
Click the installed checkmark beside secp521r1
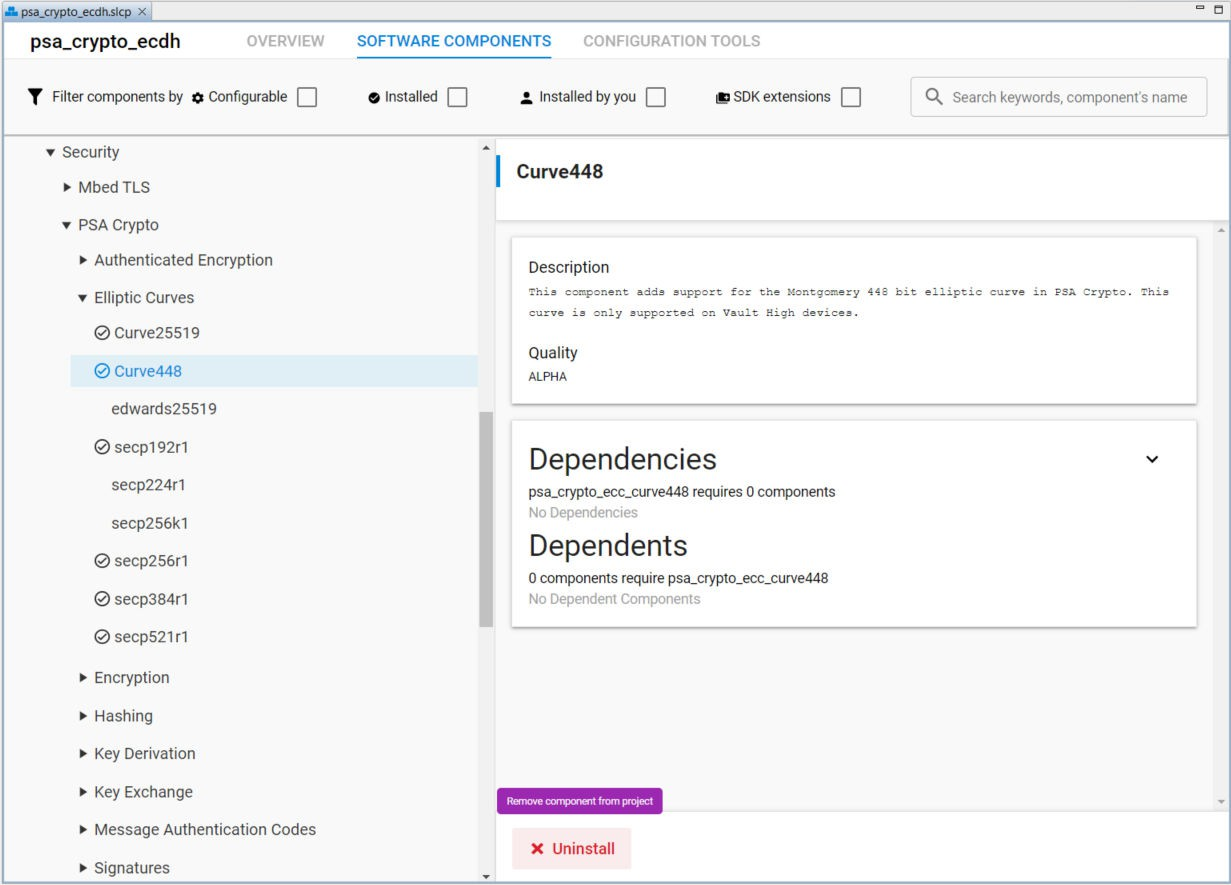pos(101,636)
